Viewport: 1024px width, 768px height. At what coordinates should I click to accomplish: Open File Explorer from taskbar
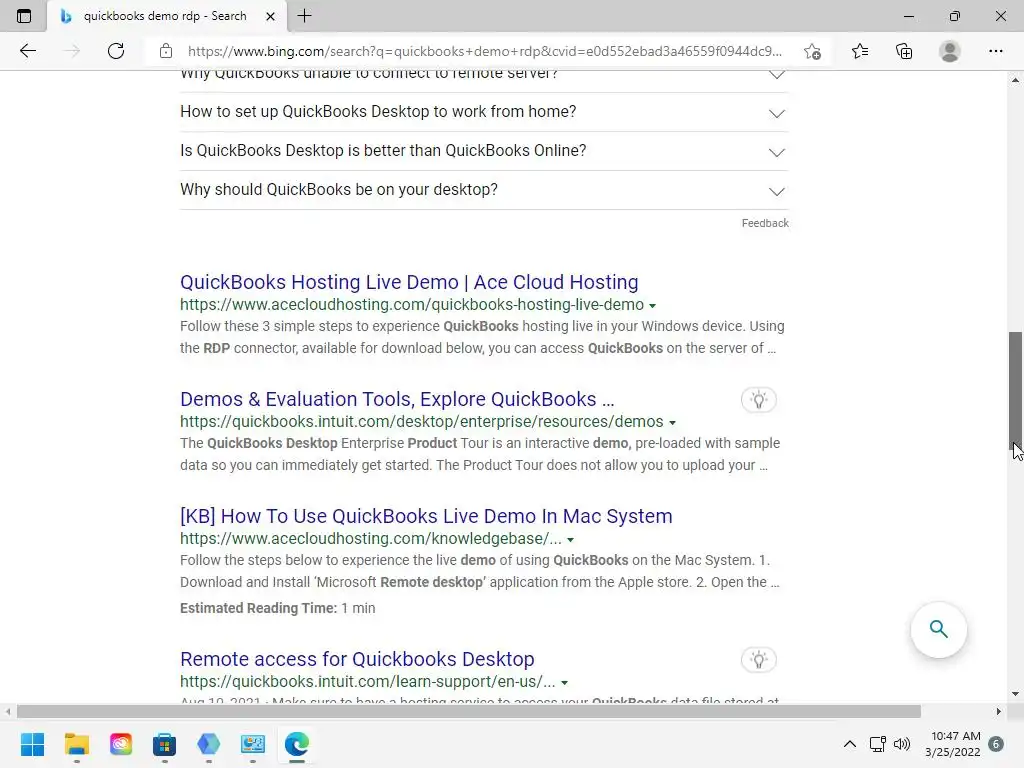pyautogui.click(x=76, y=744)
